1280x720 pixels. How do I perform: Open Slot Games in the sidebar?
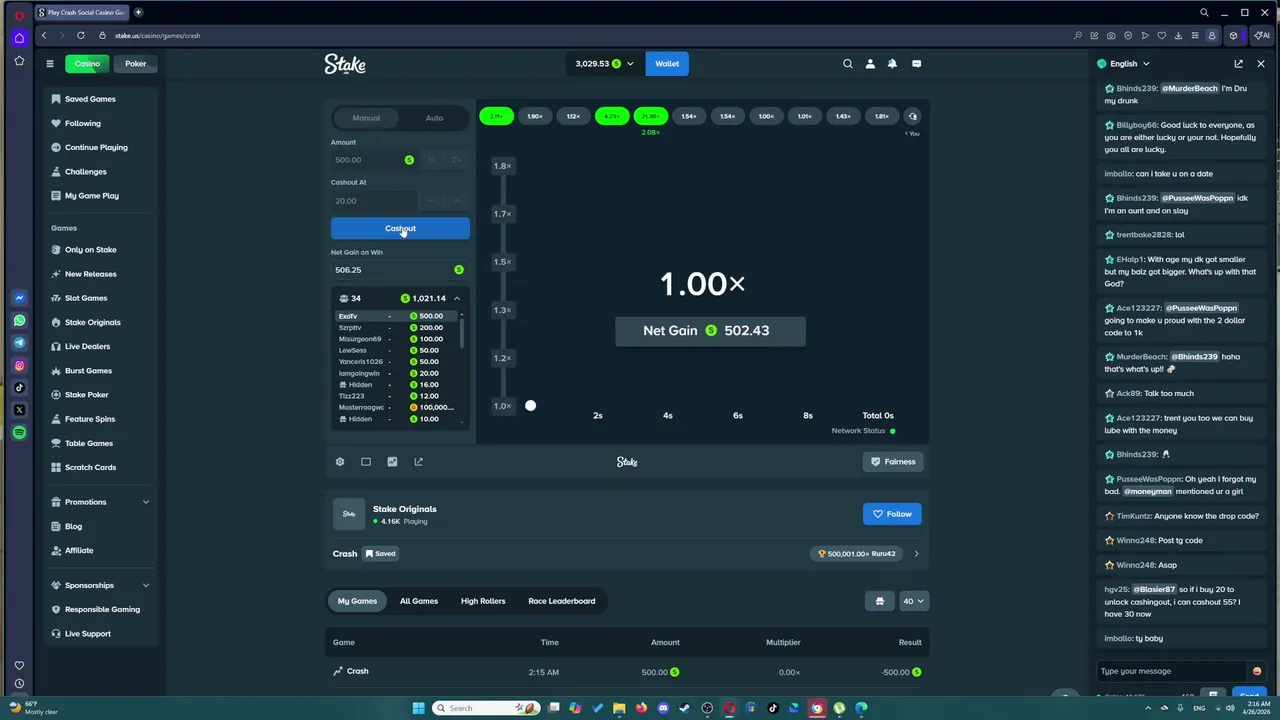tap(86, 298)
